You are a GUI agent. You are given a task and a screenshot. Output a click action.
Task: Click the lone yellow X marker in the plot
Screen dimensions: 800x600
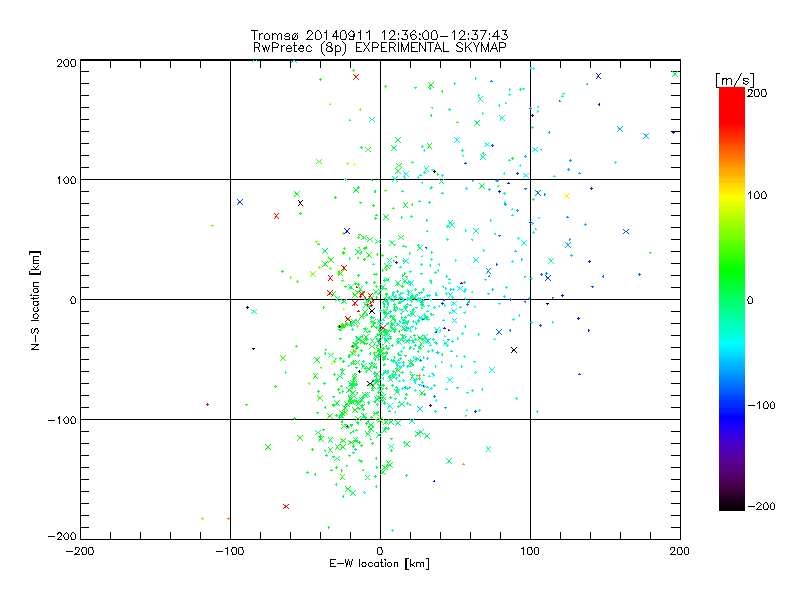point(567,196)
